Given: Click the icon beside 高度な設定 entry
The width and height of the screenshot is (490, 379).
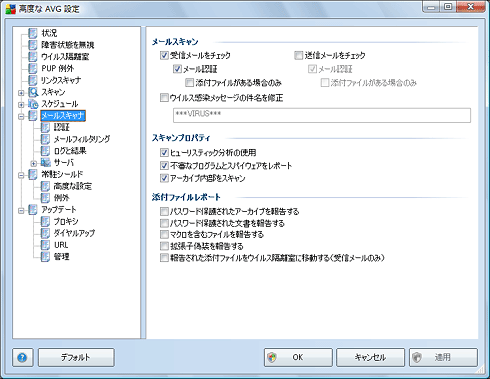Looking at the screenshot, I should [x=45, y=186].
